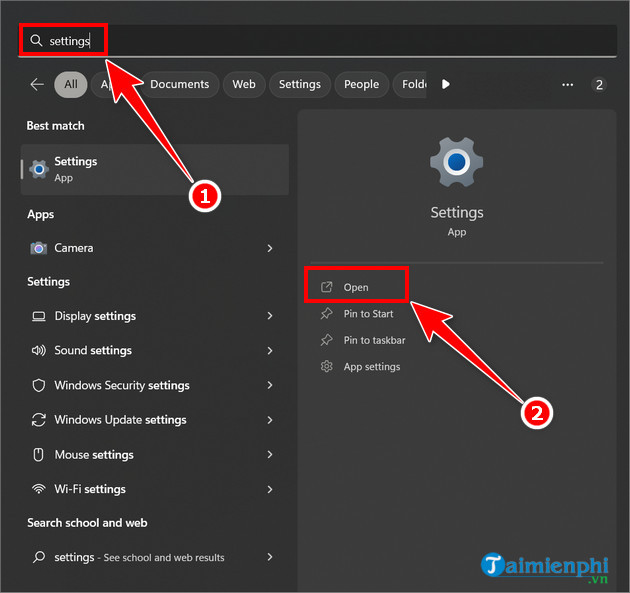Switch to the Documents filter tab
The image size is (630, 593).
point(180,84)
